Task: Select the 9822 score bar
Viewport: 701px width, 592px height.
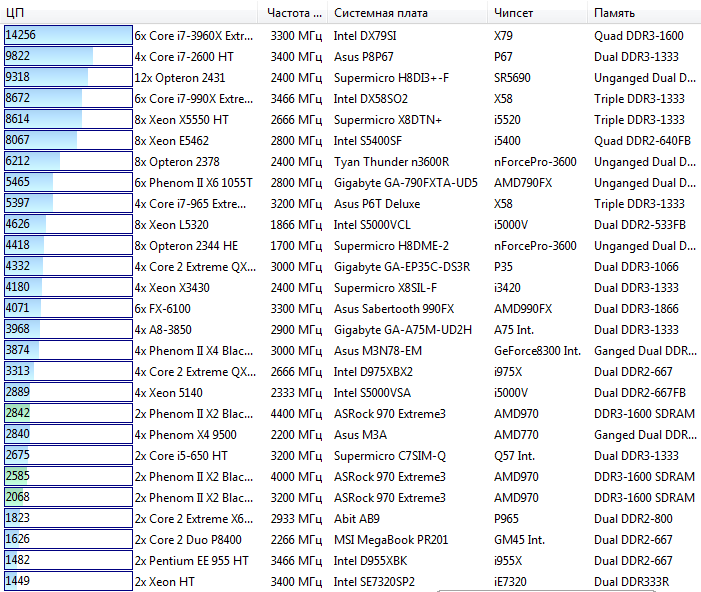Action: point(68,56)
